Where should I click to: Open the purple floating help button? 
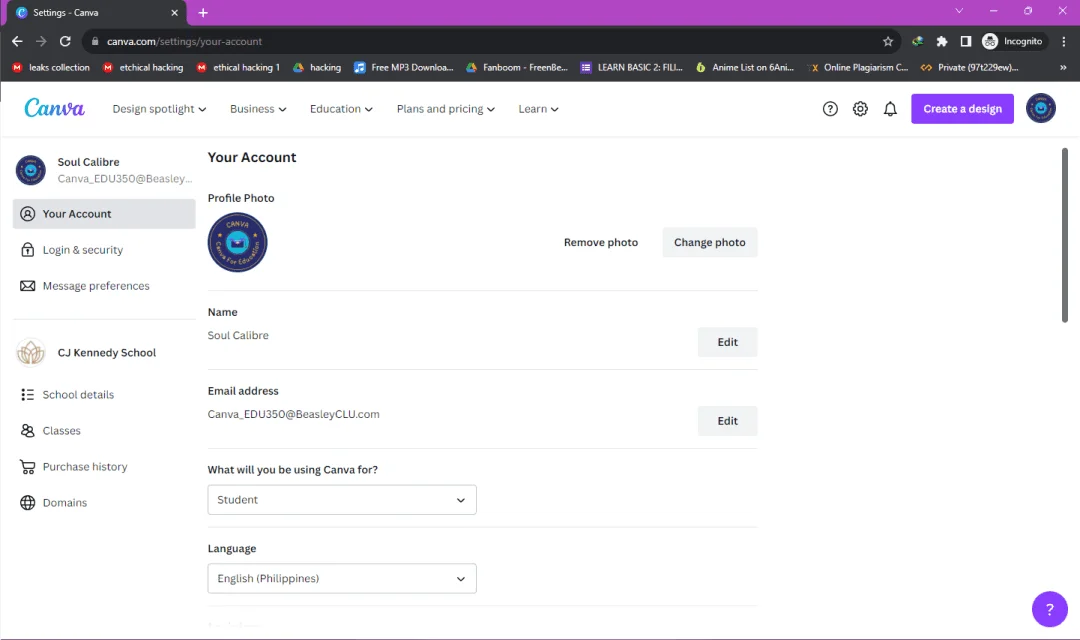(1050, 609)
